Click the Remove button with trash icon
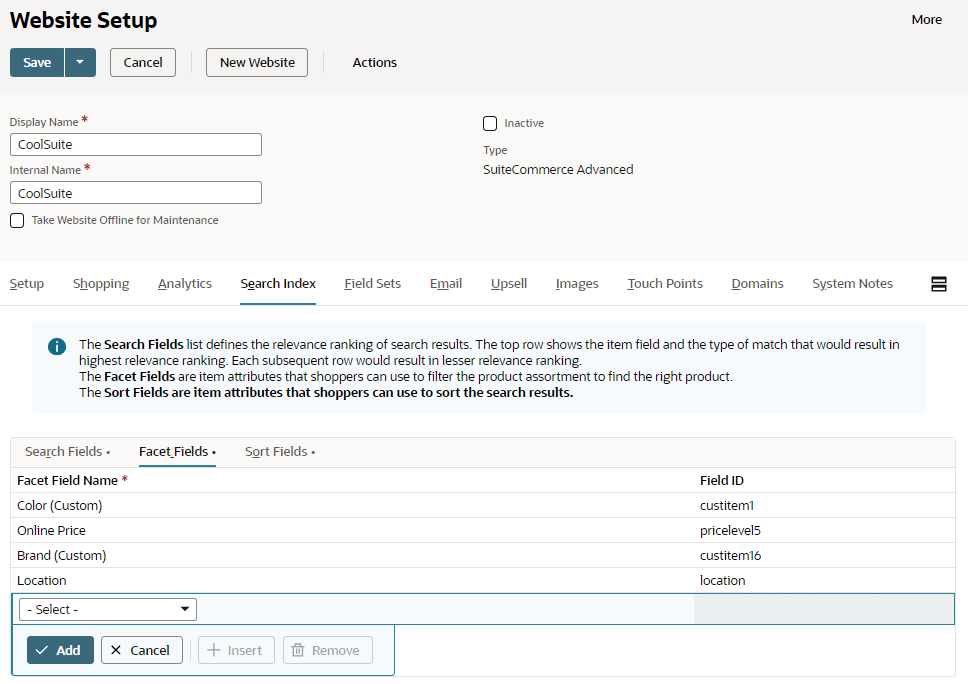 pos(328,650)
